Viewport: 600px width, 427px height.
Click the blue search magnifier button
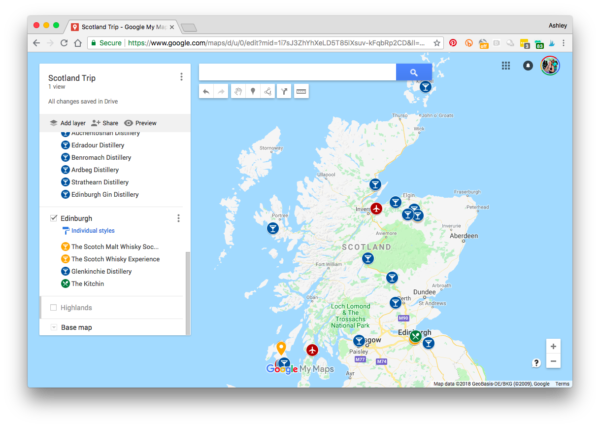[x=414, y=72]
